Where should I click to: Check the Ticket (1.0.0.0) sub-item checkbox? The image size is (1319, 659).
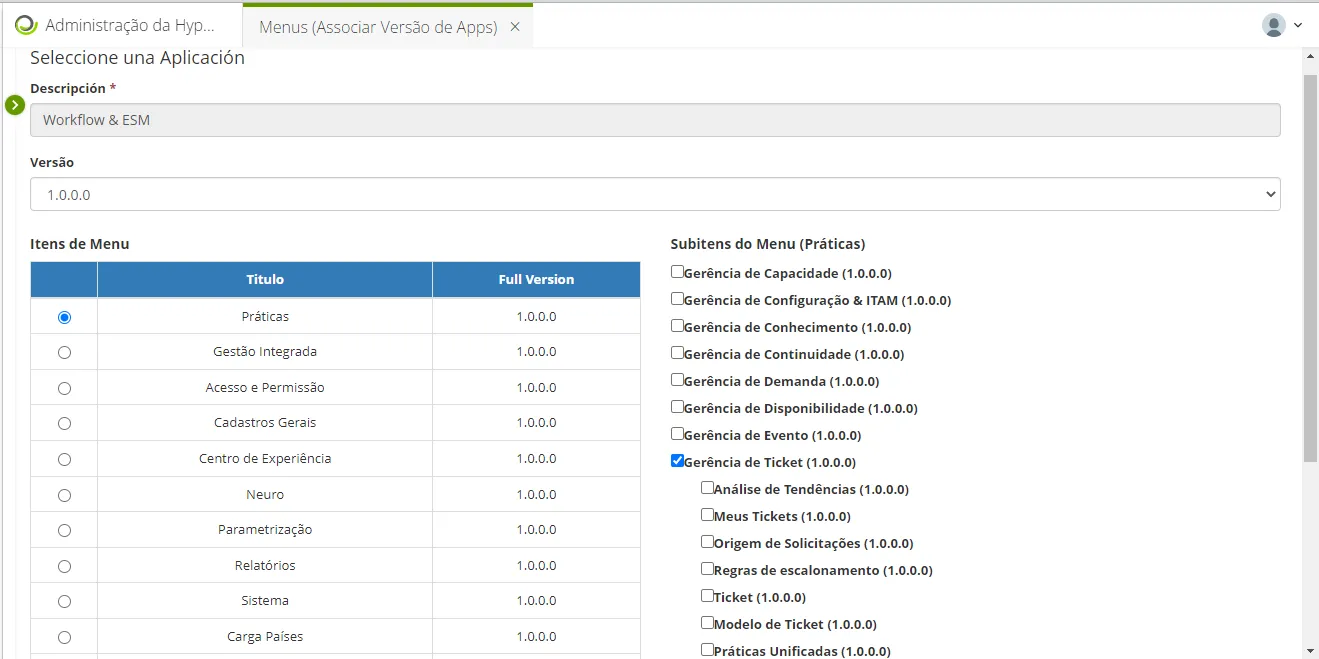(x=707, y=596)
